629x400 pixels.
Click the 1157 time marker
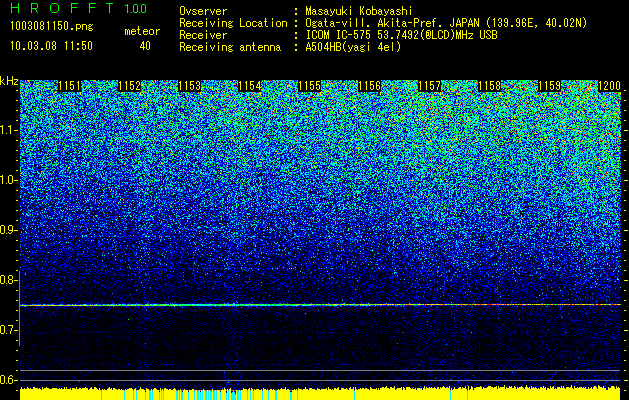tap(429, 86)
